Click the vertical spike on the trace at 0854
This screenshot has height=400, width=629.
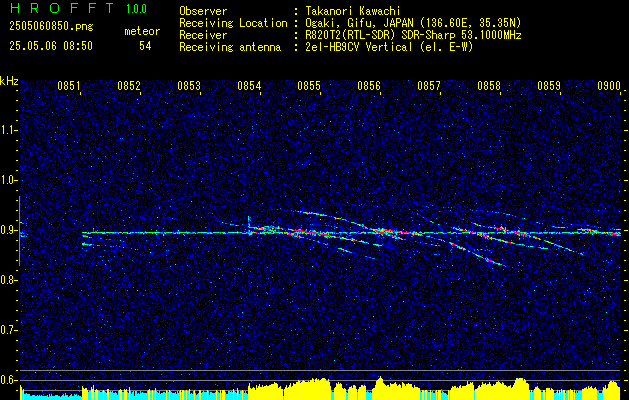[249, 224]
